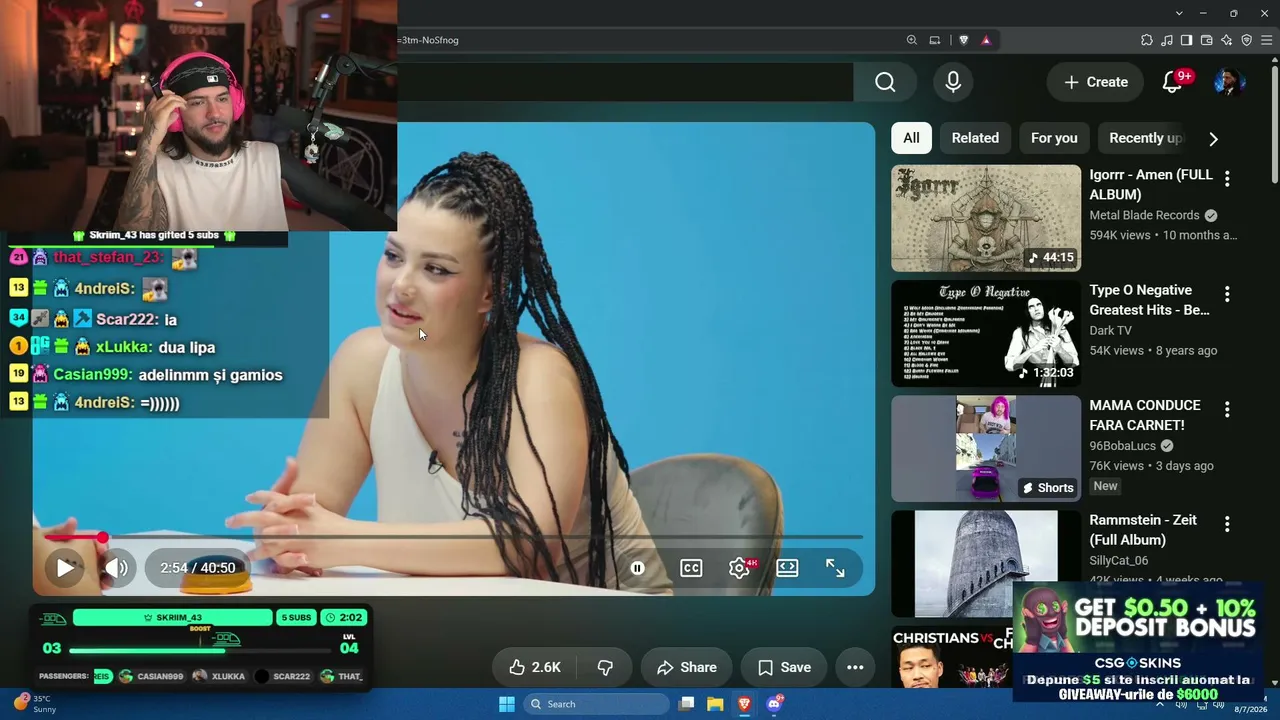Viewport: 1280px width, 720px height.
Task: Play the video with the play button
Action: (x=65, y=568)
